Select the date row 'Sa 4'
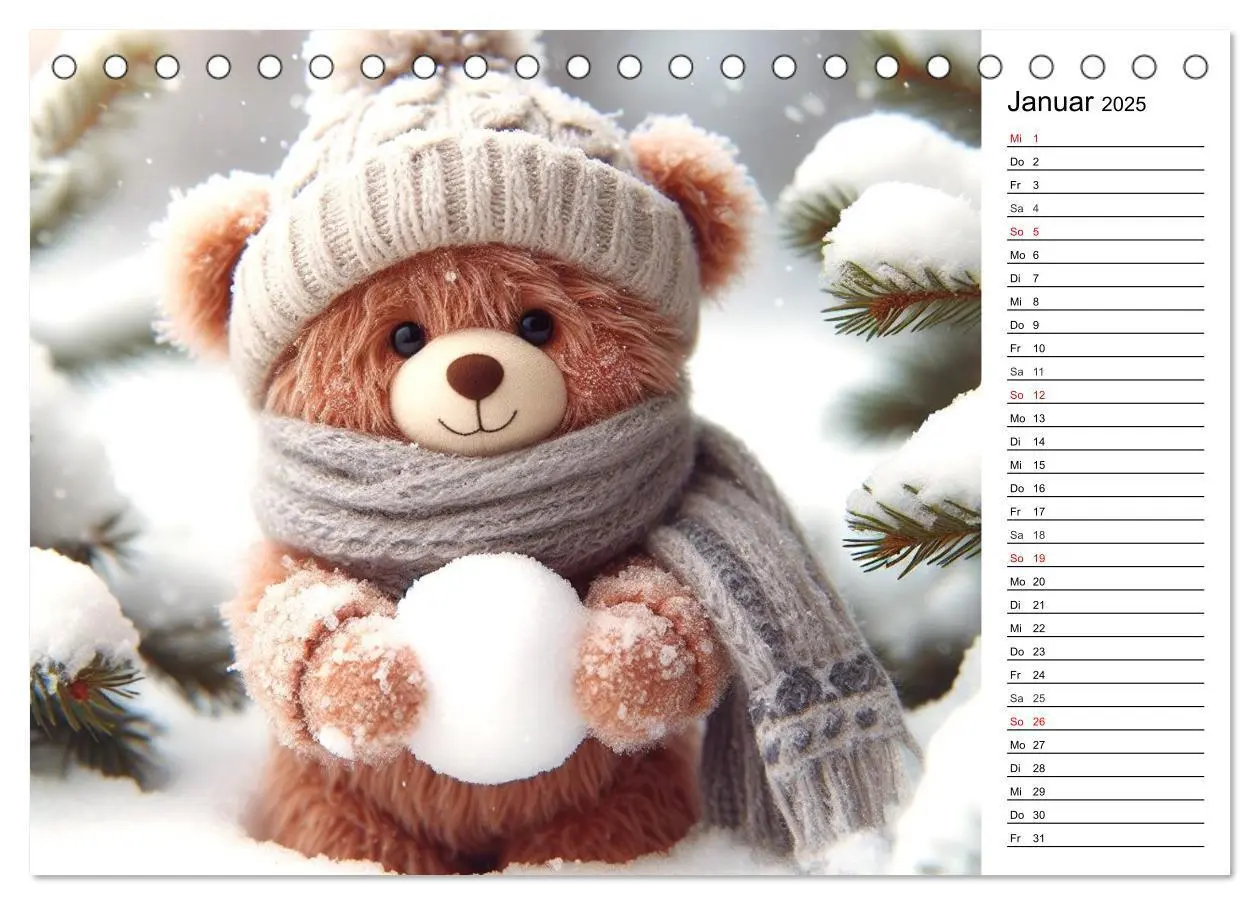Image resolution: width=1260 pixels, height=905 pixels. click(1105, 208)
